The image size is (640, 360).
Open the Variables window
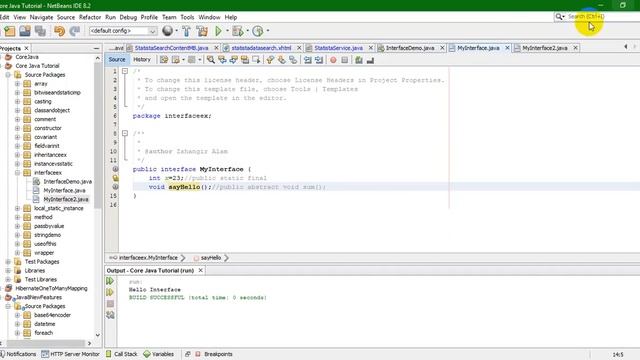pyautogui.click(x=159, y=354)
